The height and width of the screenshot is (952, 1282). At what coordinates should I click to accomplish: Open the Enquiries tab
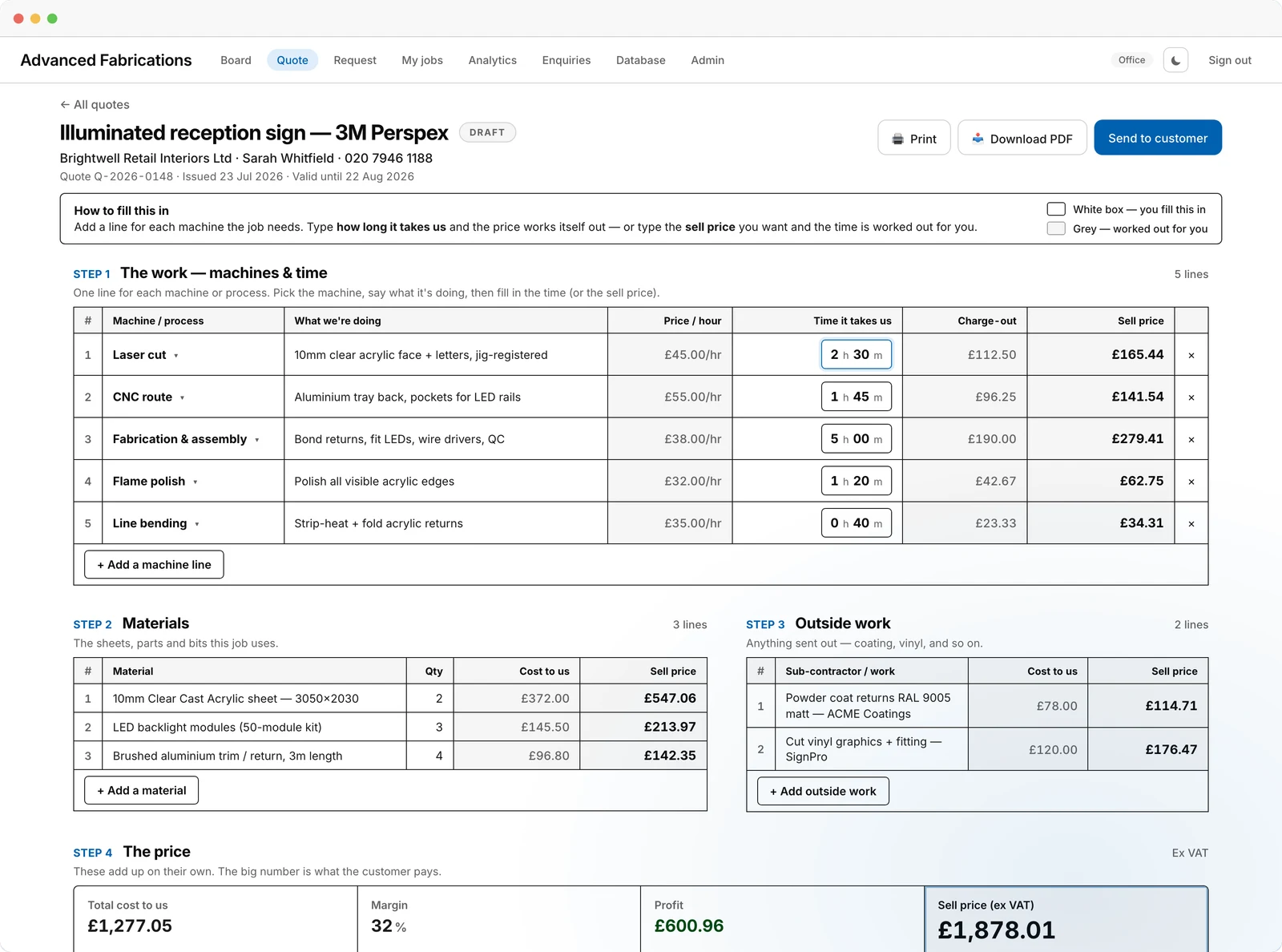[x=566, y=60]
